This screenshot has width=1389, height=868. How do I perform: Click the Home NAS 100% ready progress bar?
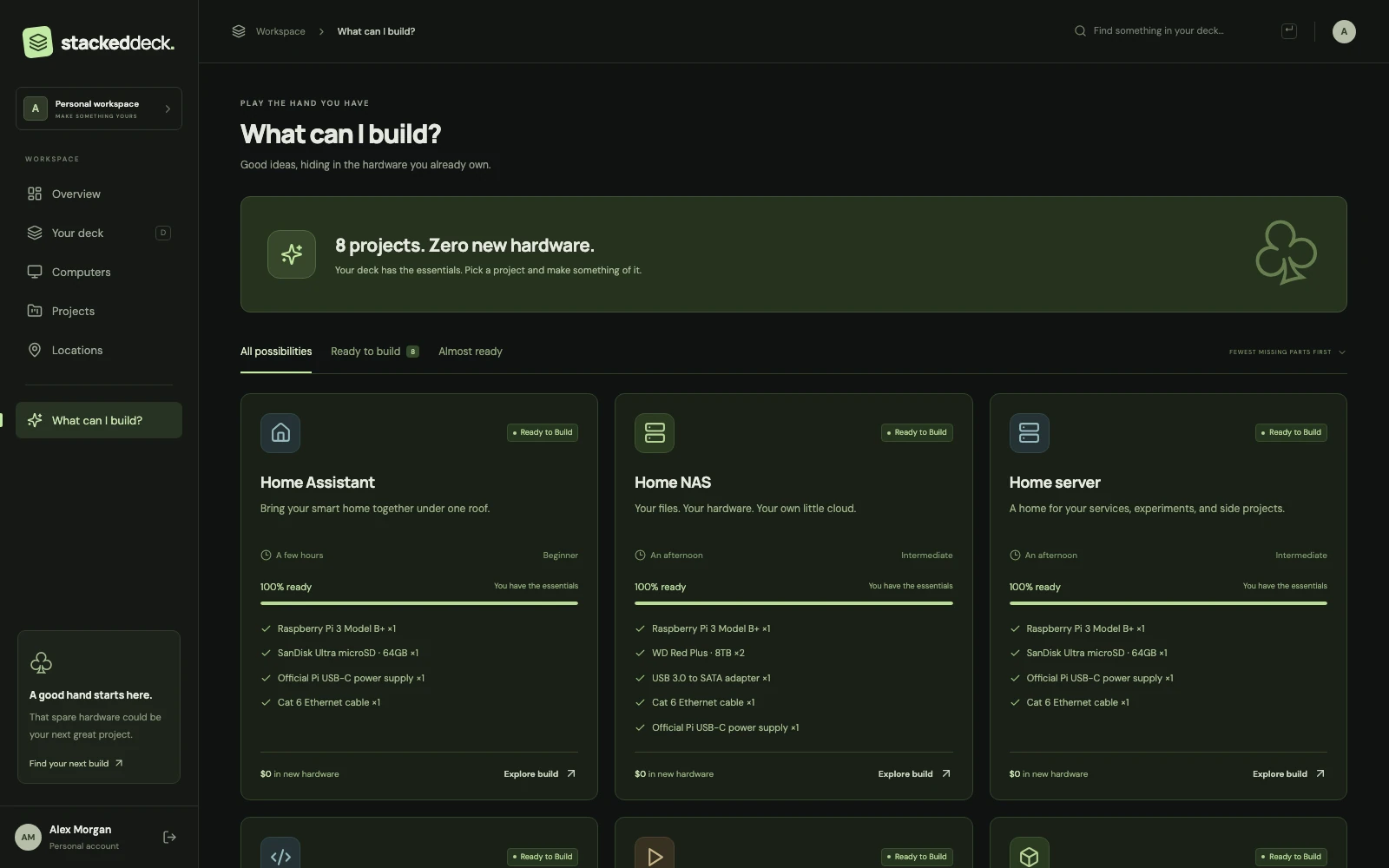[793, 603]
